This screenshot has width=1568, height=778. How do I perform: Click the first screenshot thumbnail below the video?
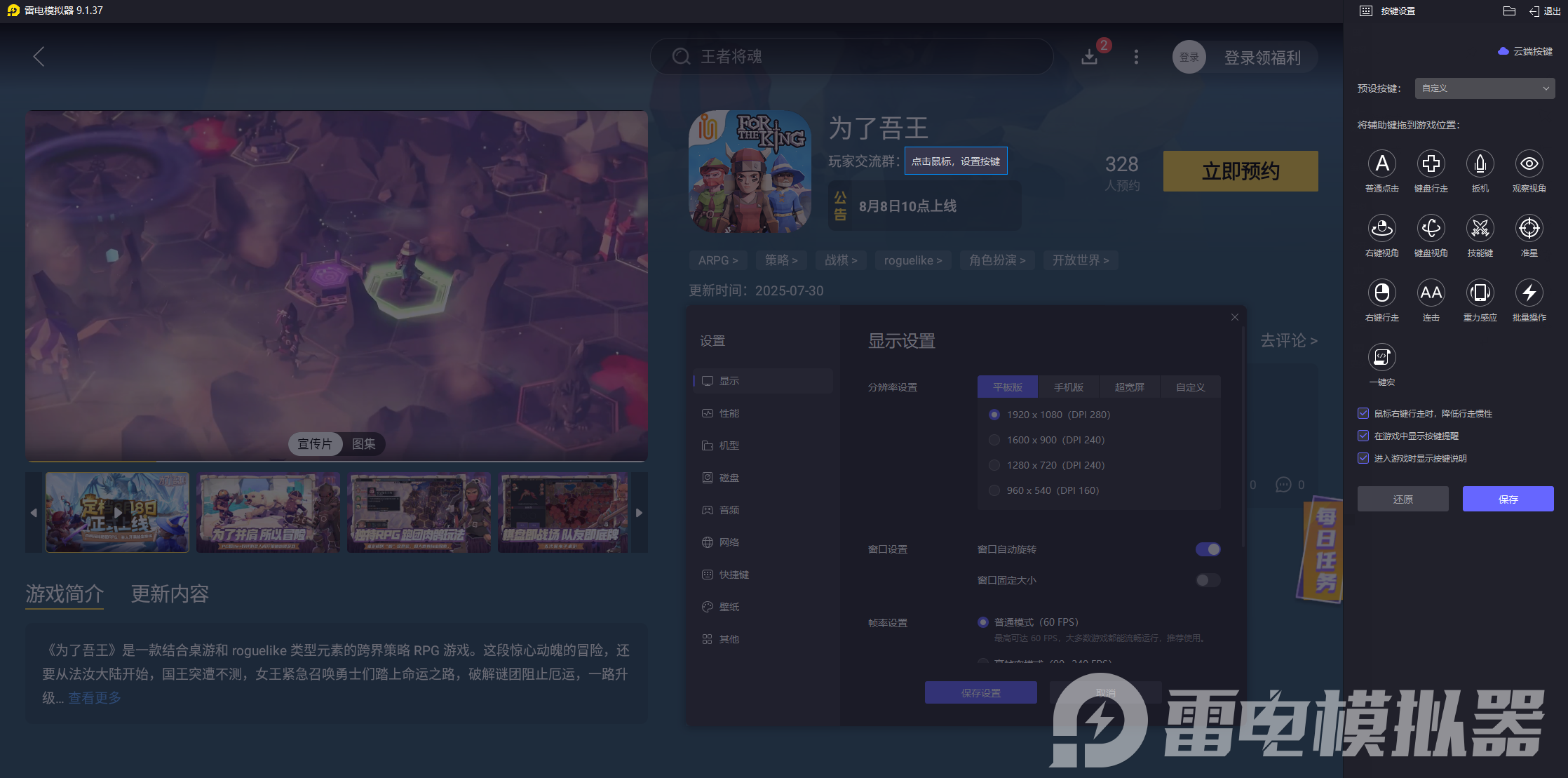(x=117, y=513)
